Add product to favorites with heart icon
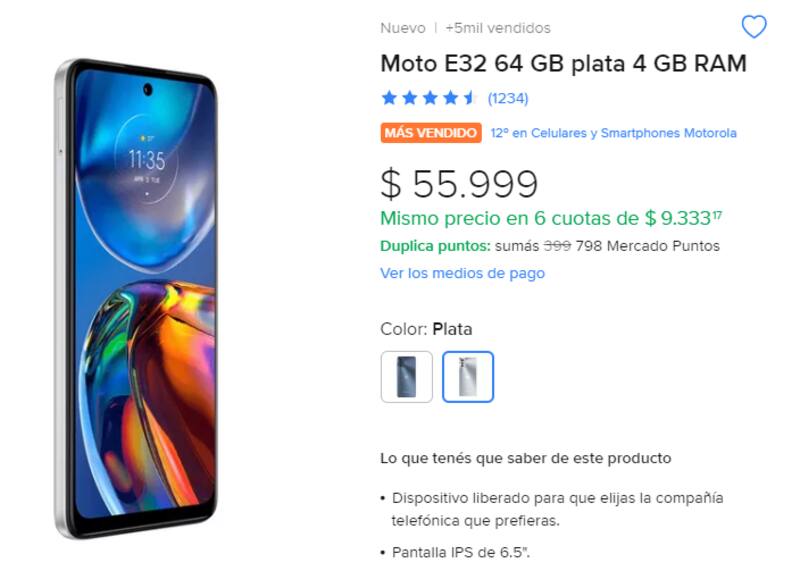This screenshot has width=800, height=571. (x=754, y=27)
